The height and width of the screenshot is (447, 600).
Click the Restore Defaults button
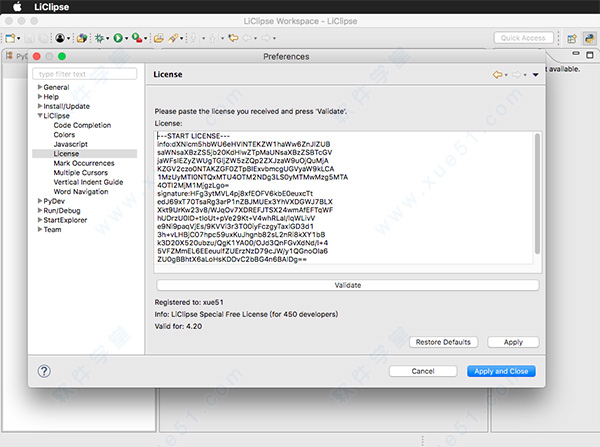click(x=443, y=342)
